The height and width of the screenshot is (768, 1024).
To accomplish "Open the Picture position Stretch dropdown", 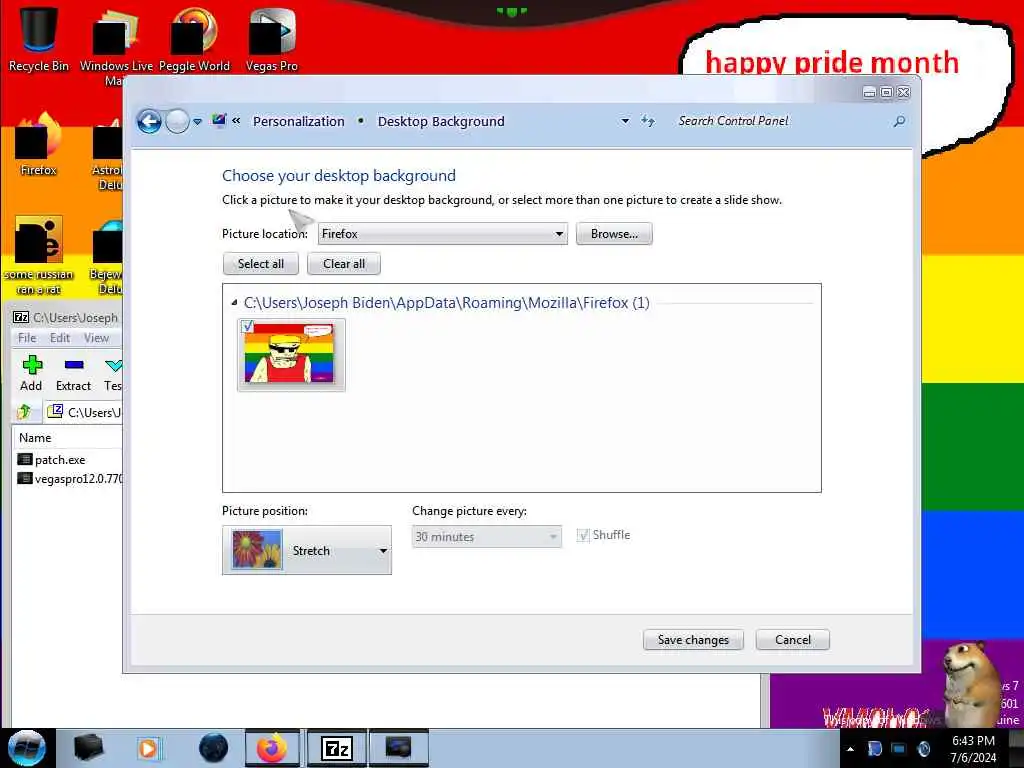I will tap(307, 550).
